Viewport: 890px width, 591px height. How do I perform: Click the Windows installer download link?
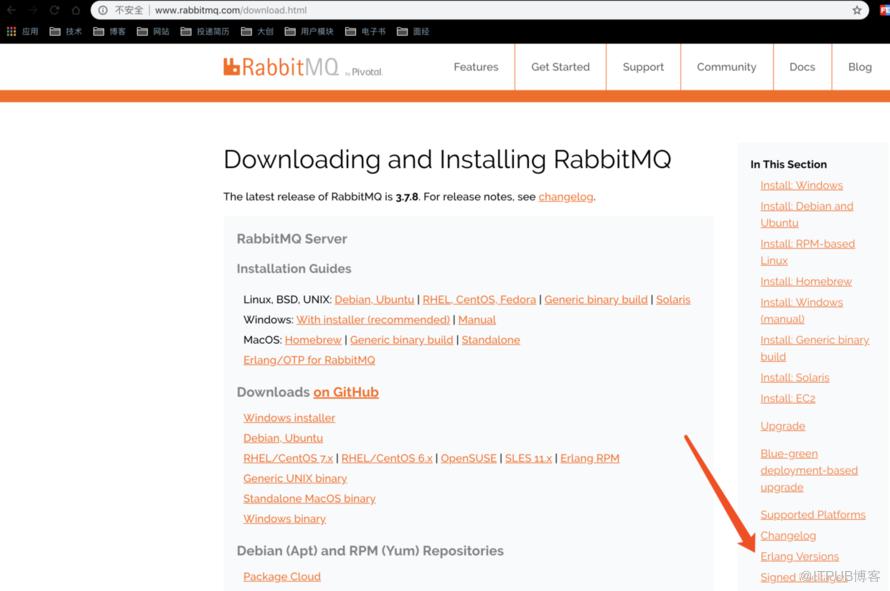click(289, 418)
